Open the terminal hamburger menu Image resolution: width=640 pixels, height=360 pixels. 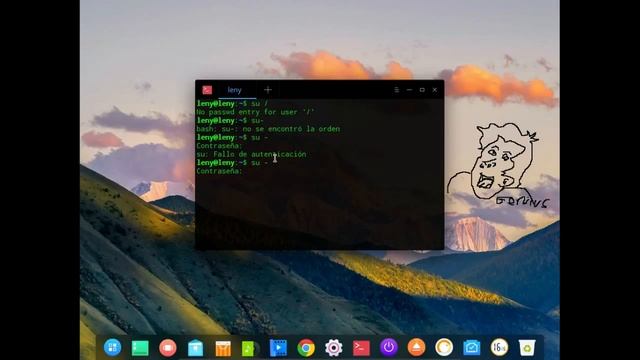coord(396,90)
